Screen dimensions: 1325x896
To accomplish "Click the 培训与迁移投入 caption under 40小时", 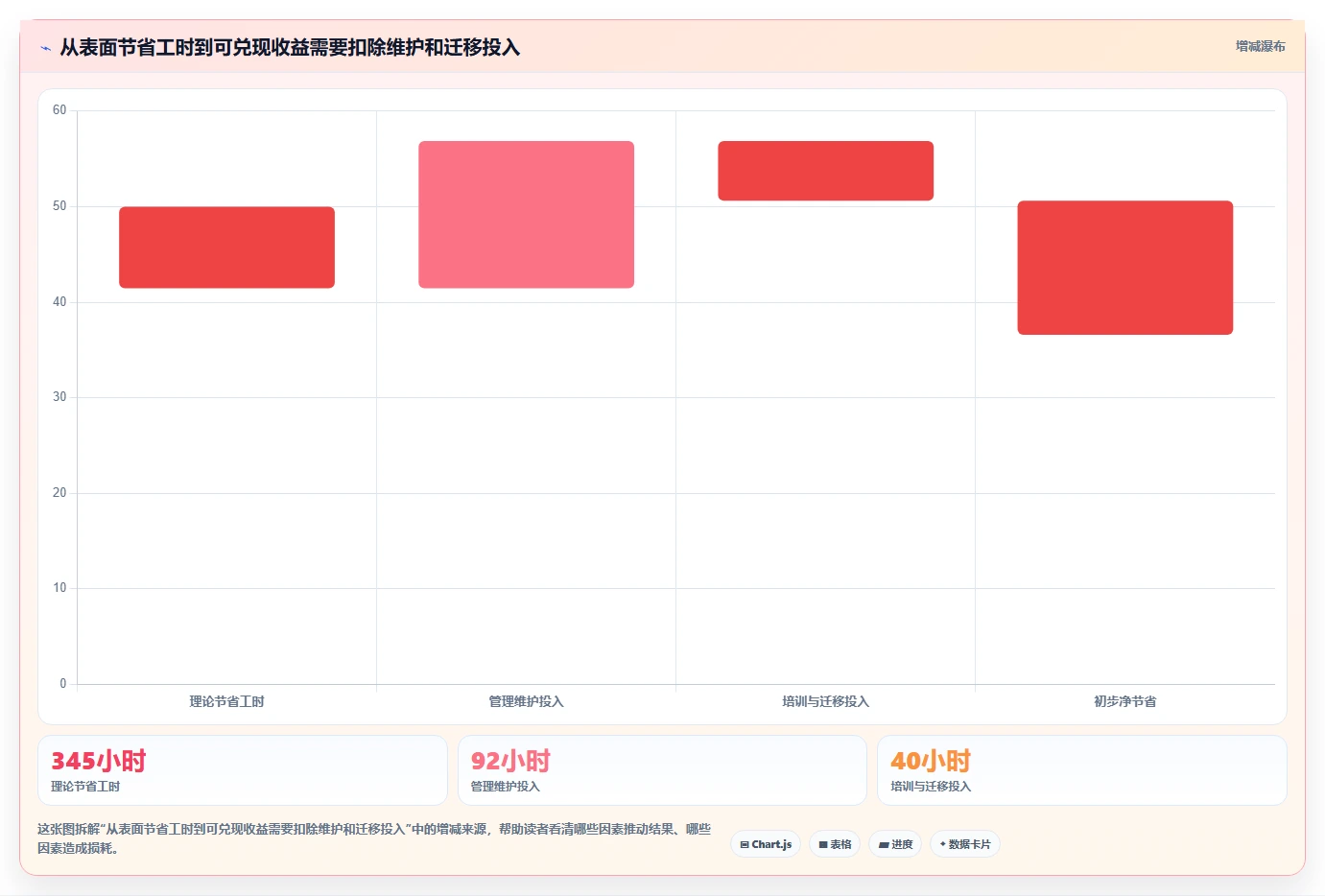I will [931, 787].
